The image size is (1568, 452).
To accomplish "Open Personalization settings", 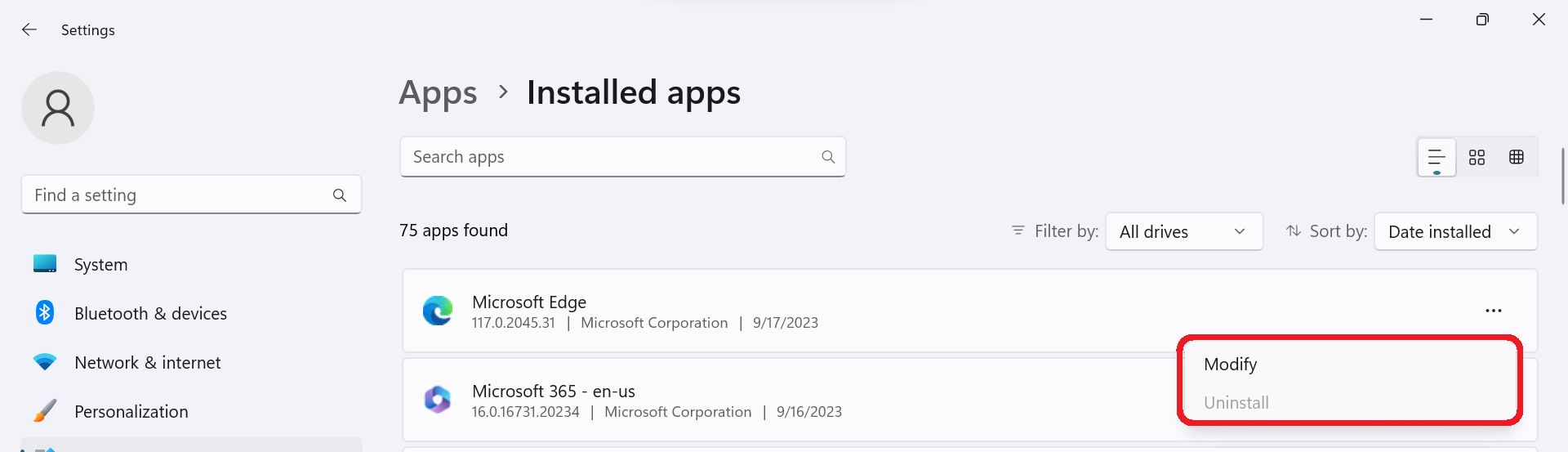I will [131, 412].
